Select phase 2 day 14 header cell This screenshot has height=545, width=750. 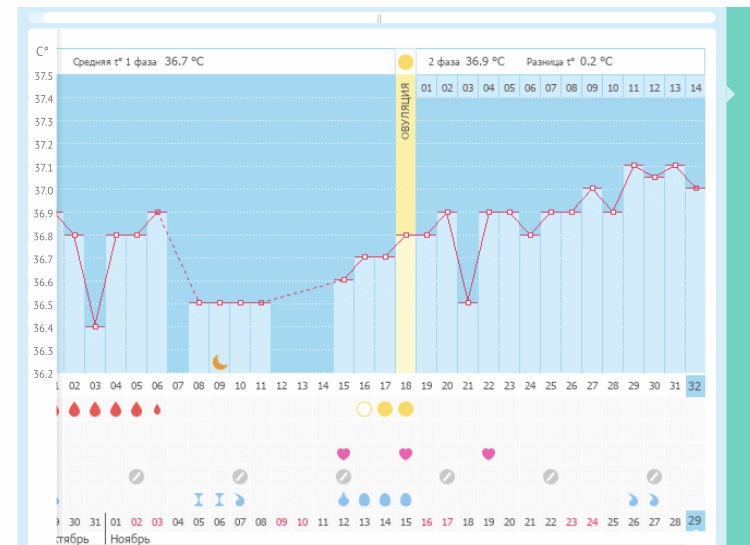click(695, 89)
